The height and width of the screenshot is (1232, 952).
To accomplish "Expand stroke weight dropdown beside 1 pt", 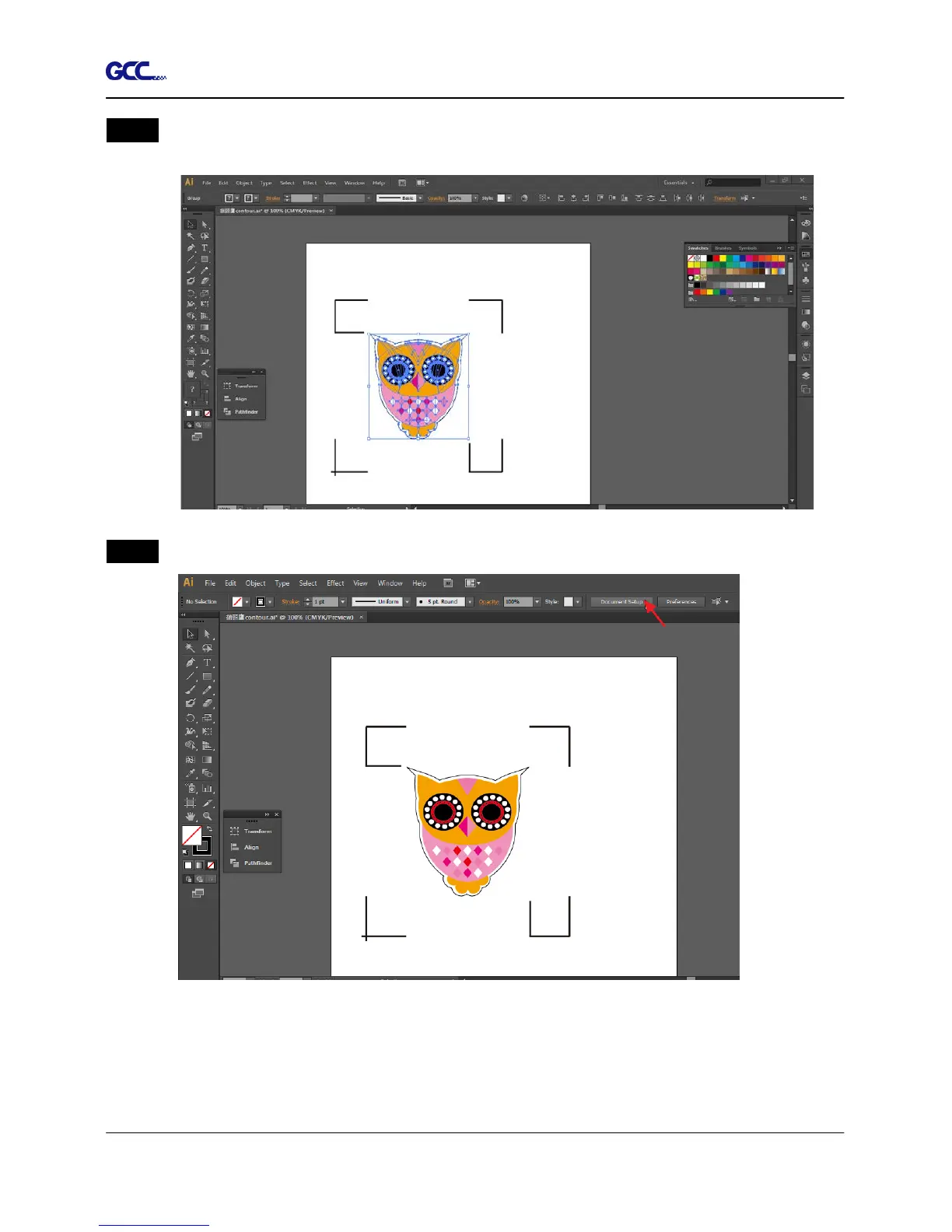I will tap(342, 602).
